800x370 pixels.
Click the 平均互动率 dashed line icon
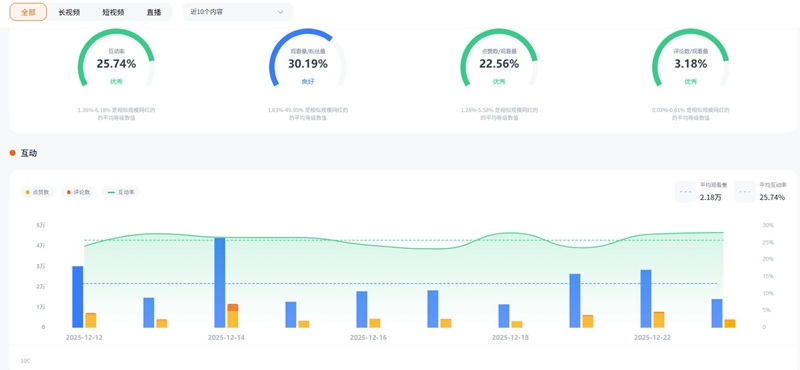[x=745, y=192]
